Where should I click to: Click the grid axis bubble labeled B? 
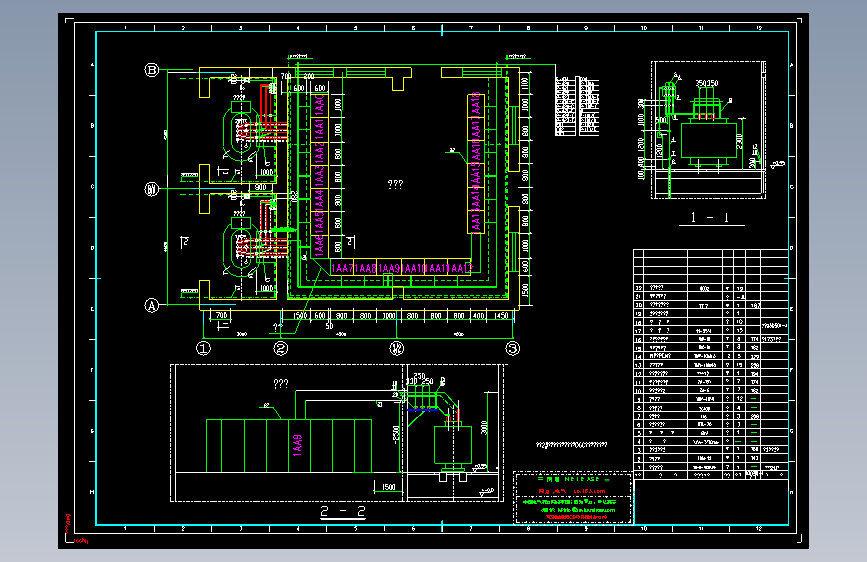(152, 70)
